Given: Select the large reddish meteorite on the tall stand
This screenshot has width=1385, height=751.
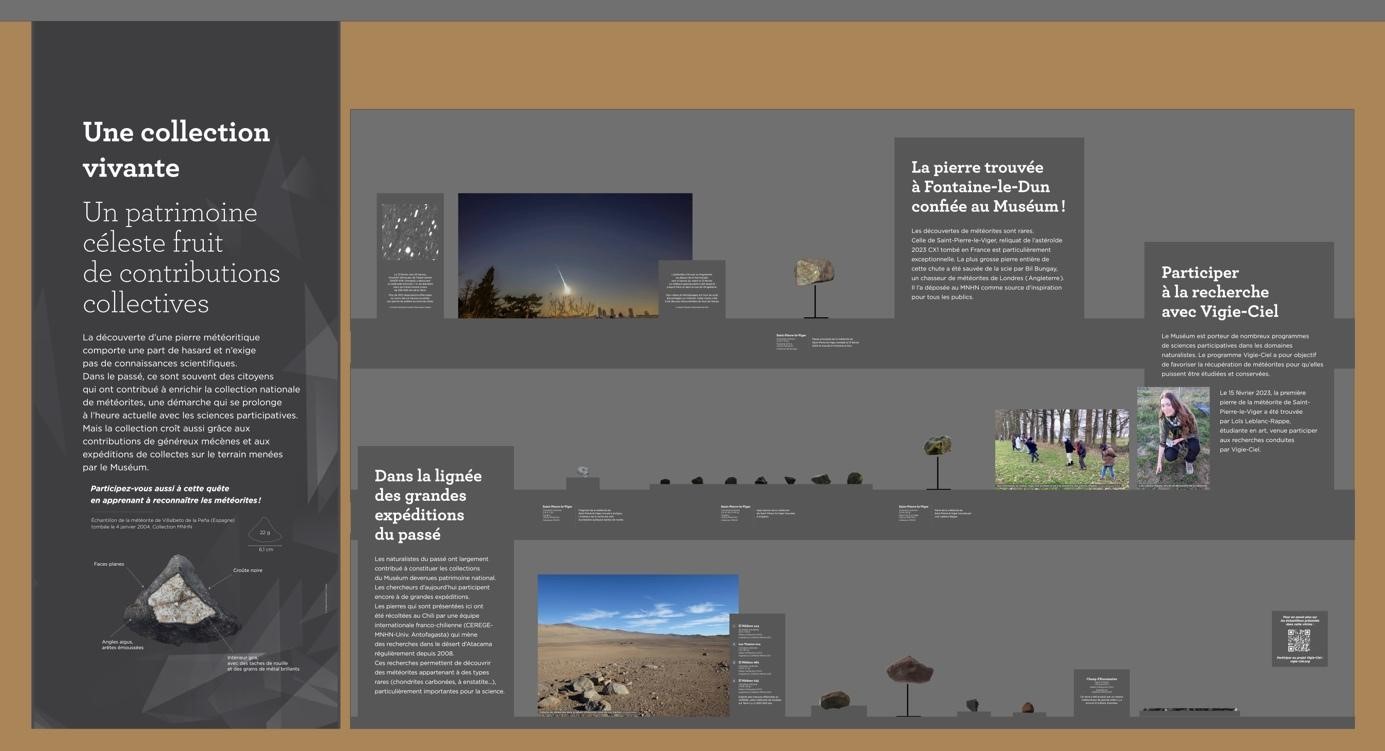Looking at the screenshot, I should coord(909,684).
